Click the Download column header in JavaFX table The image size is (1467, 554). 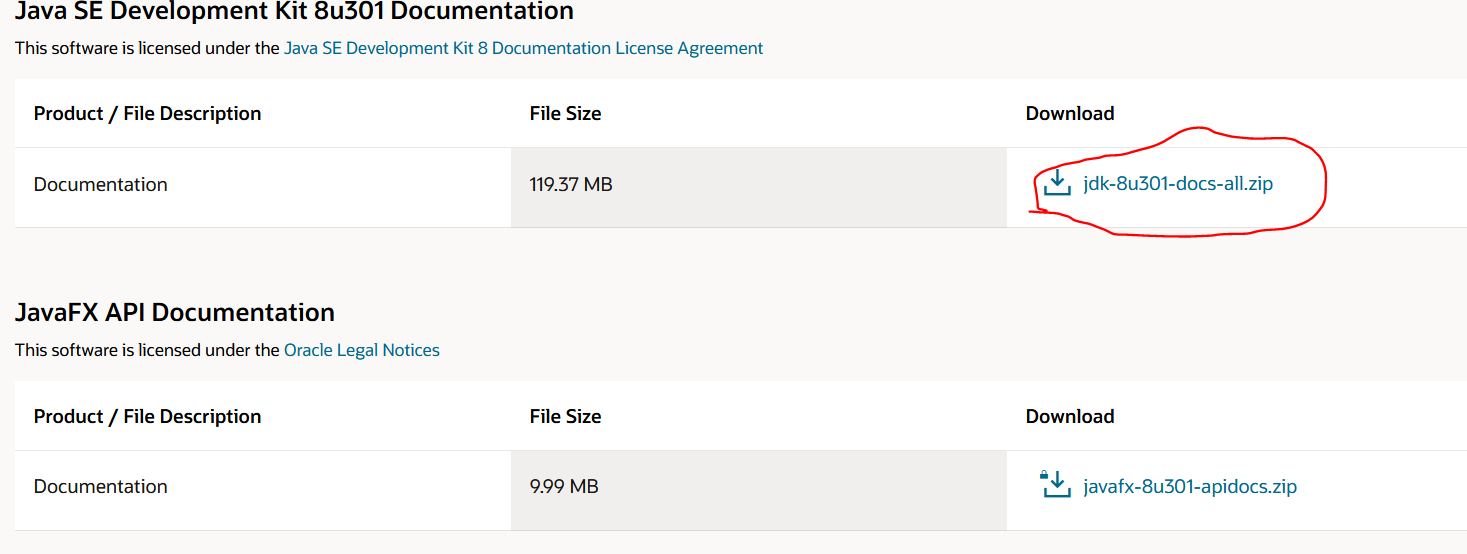pos(1069,416)
